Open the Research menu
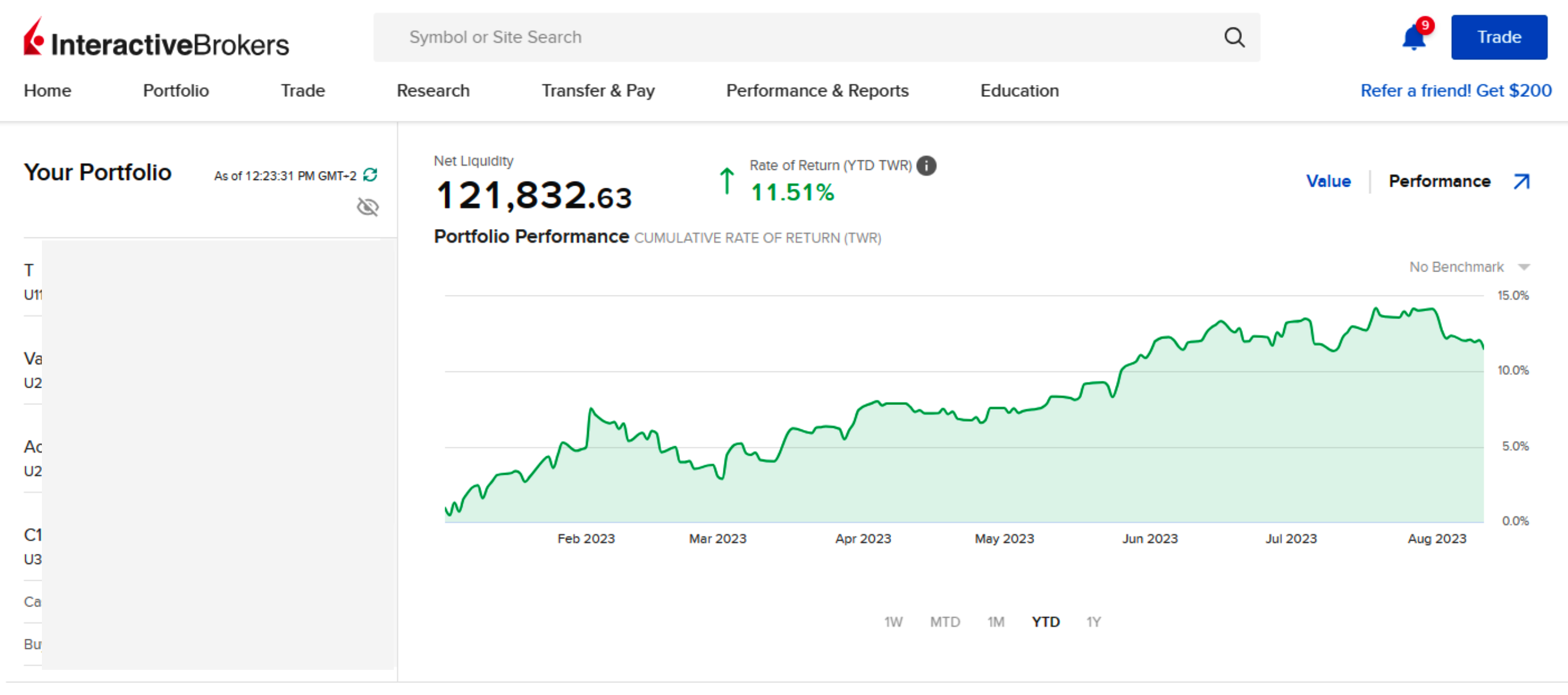This screenshot has height=695, width=1568. pyautogui.click(x=433, y=91)
